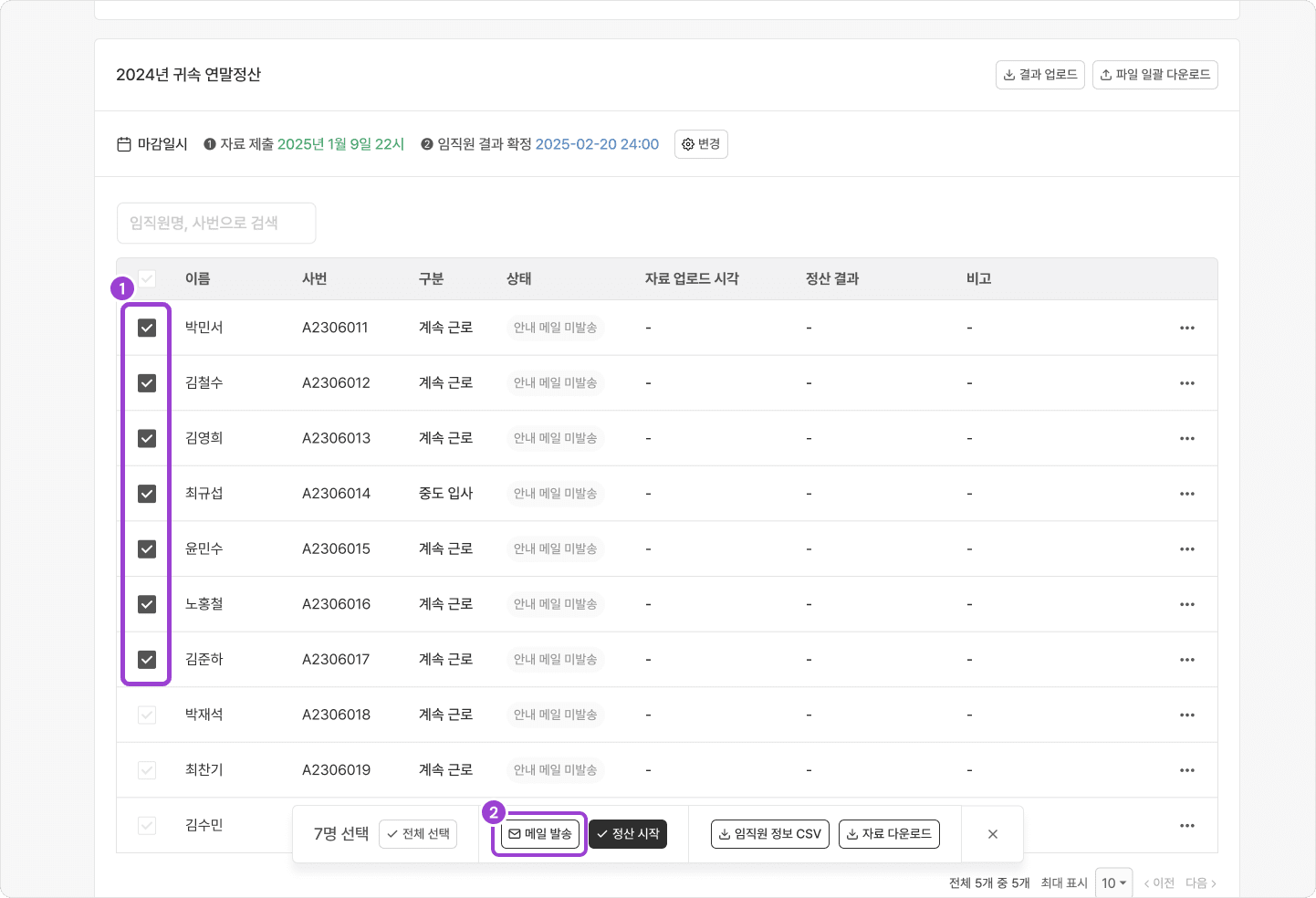The image size is (1316, 898).
Task: Download 임직원 정보 CSV
Action: click(770, 834)
